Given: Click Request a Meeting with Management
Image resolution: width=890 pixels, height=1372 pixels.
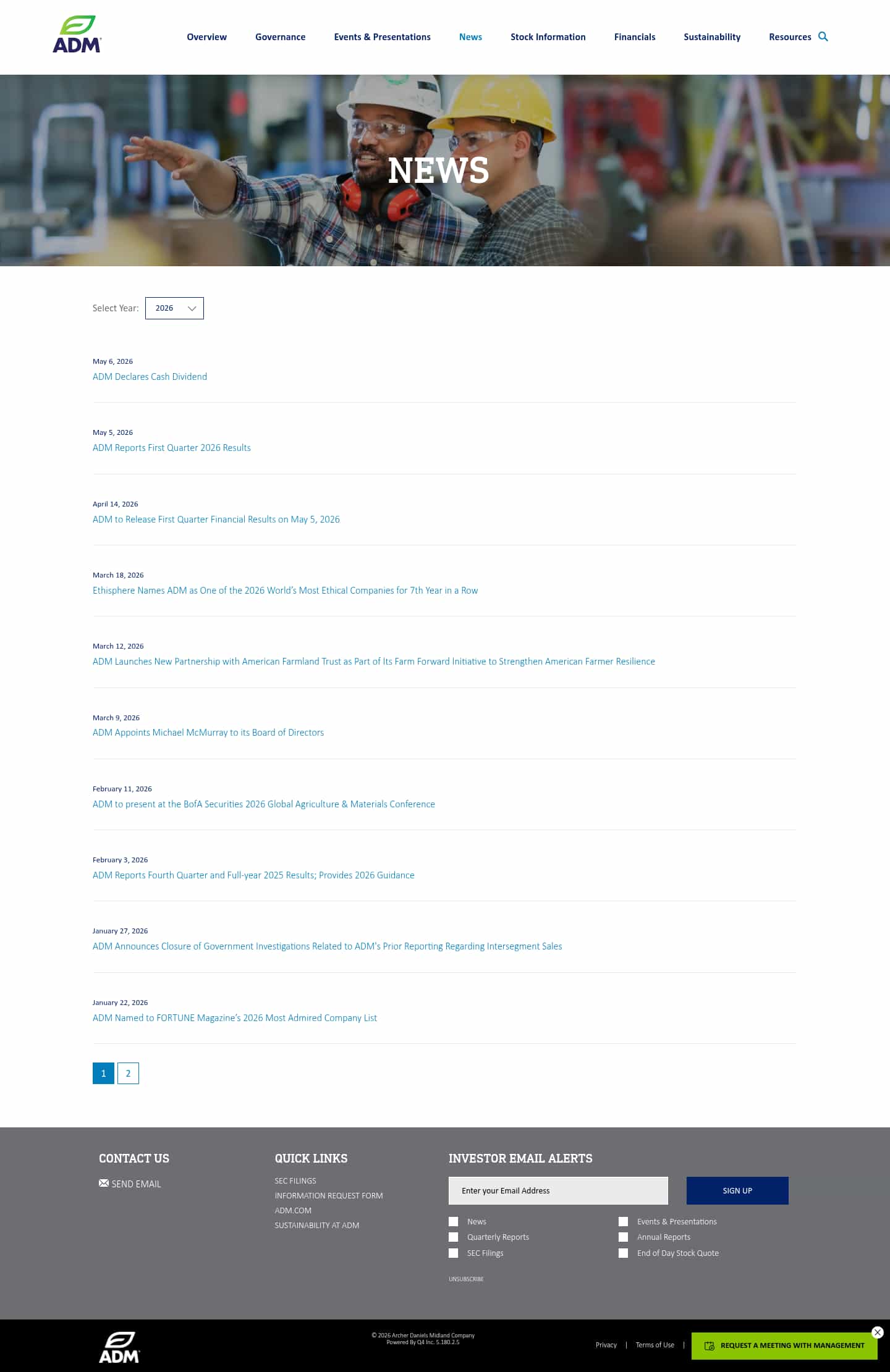Looking at the screenshot, I should 784,1345.
